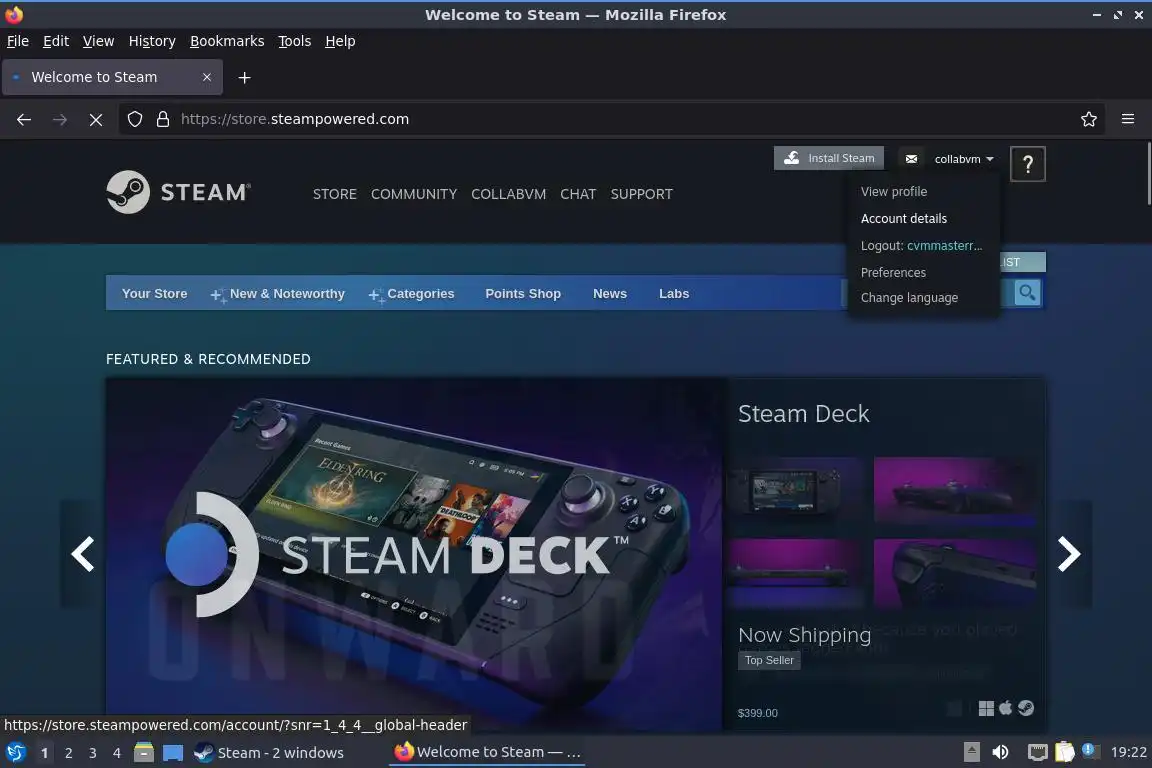Open the start menu launcher icon
Image resolution: width=1152 pixels, height=768 pixels.
tap(15, 753)
